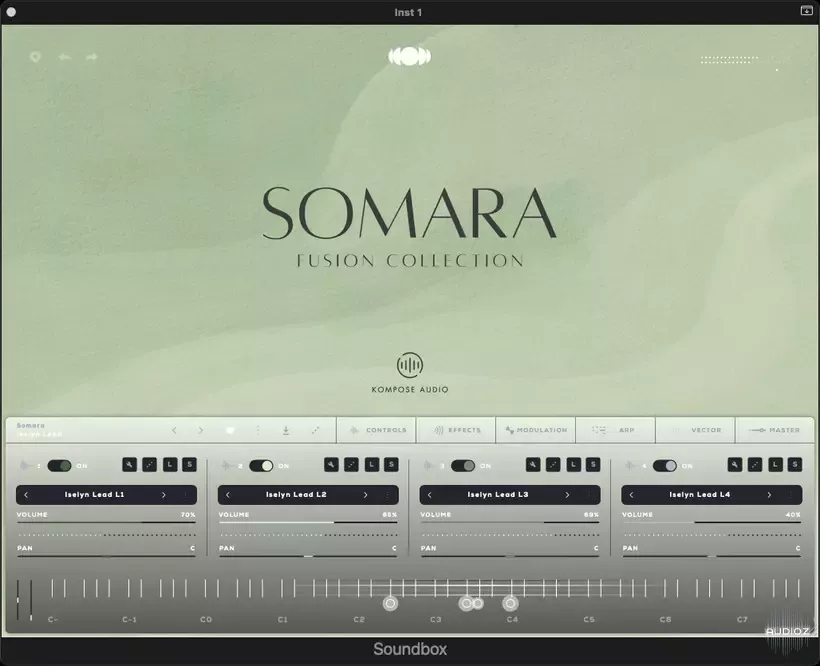The width and height of the screenshot is (820, 666).
Task: Click the key marker above C4
Action: click(510, 604)
